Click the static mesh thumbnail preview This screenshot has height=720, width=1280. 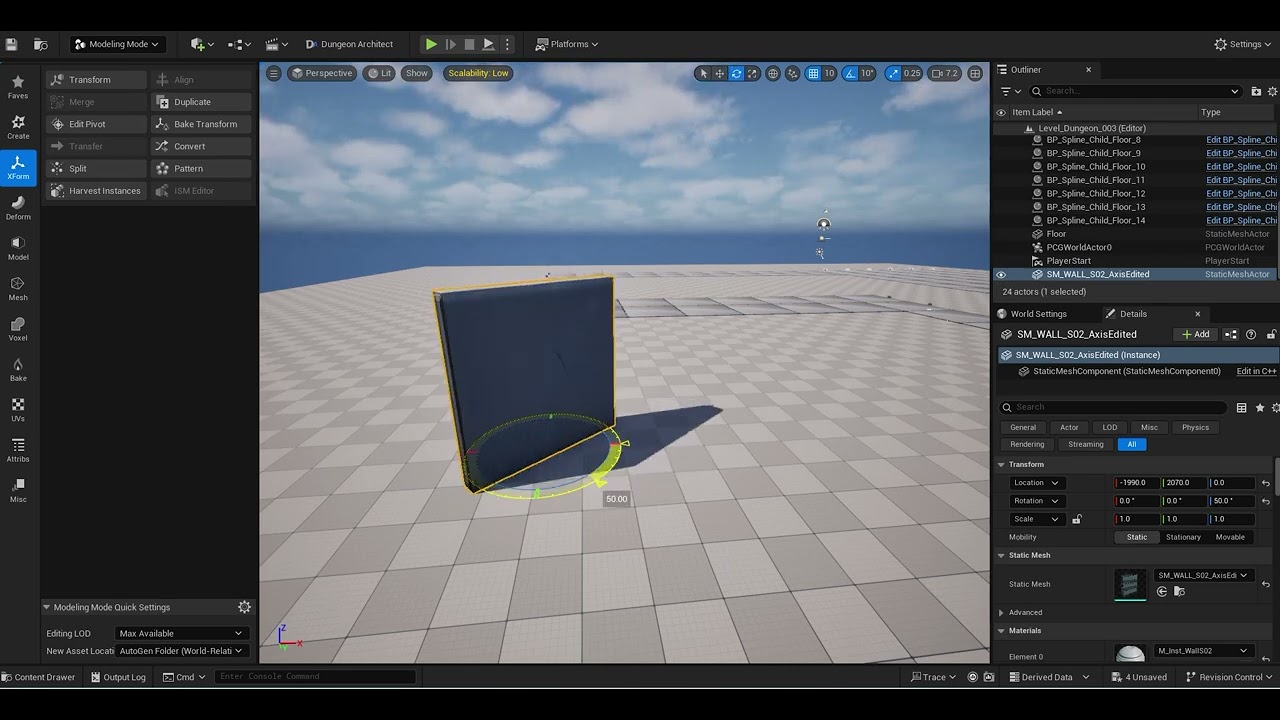[1130, 584]
